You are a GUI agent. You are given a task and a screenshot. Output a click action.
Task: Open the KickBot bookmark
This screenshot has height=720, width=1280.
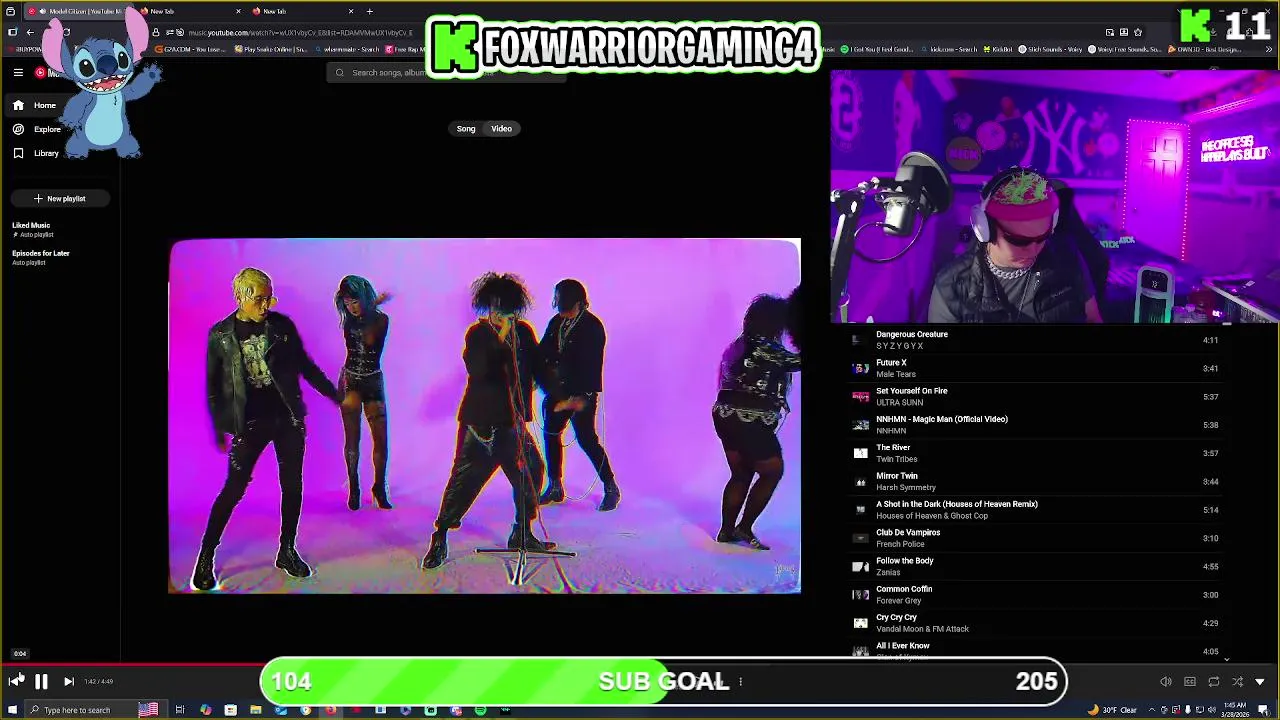[997, 48]
